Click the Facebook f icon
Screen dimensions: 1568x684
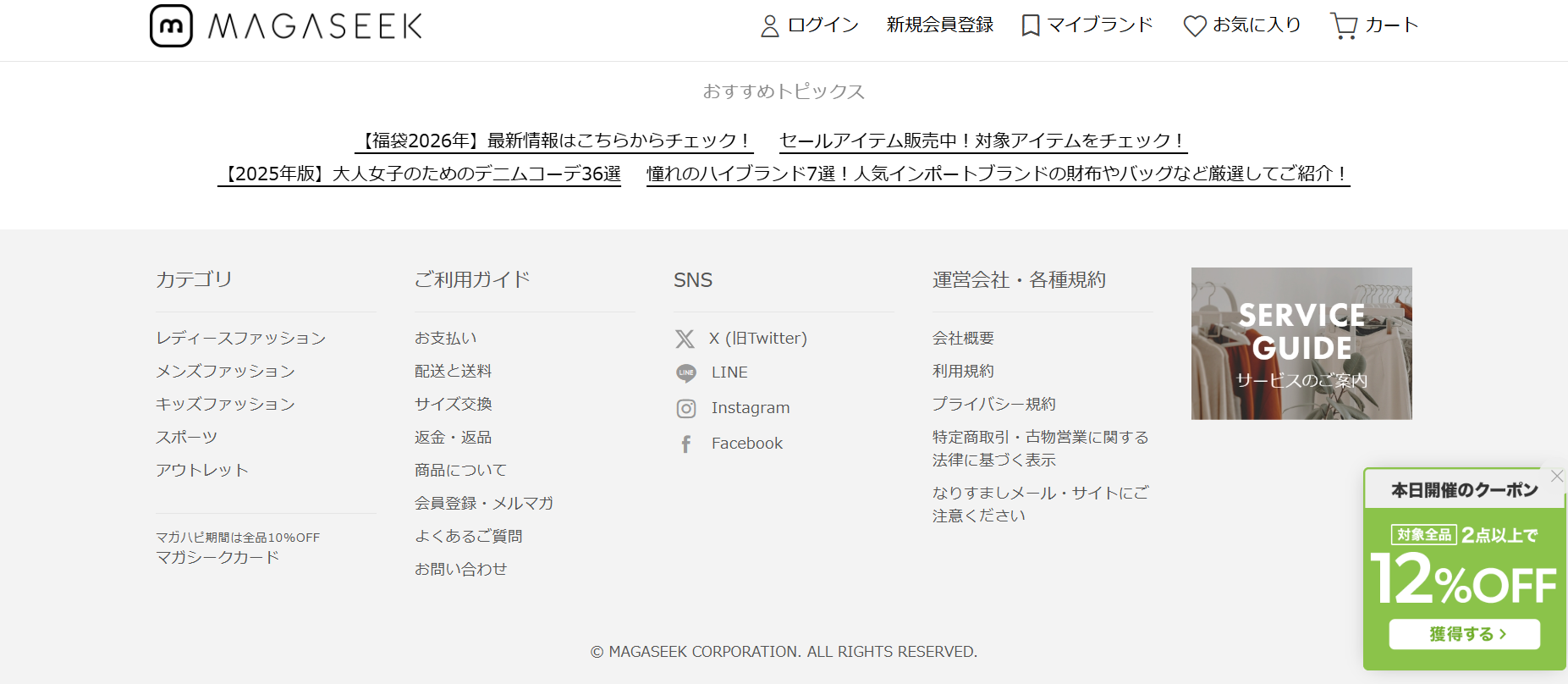tap(685, 444)
